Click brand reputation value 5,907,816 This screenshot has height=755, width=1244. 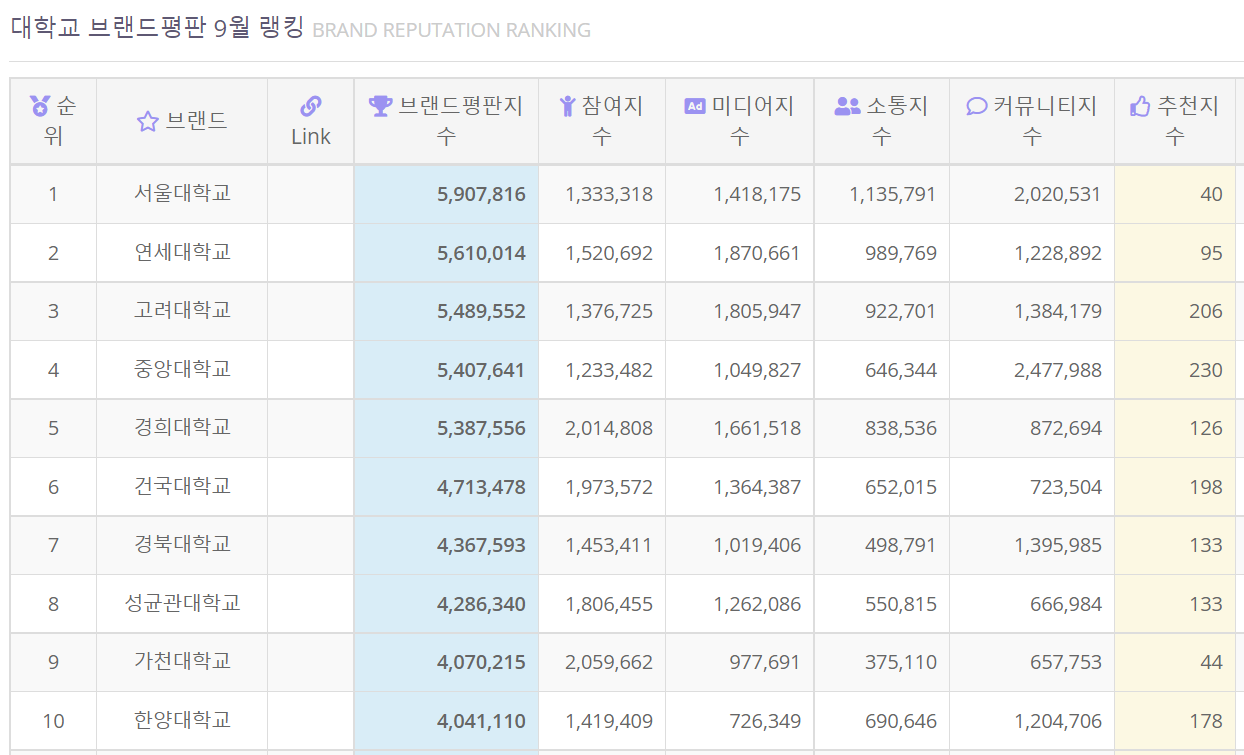click(481, 194)
